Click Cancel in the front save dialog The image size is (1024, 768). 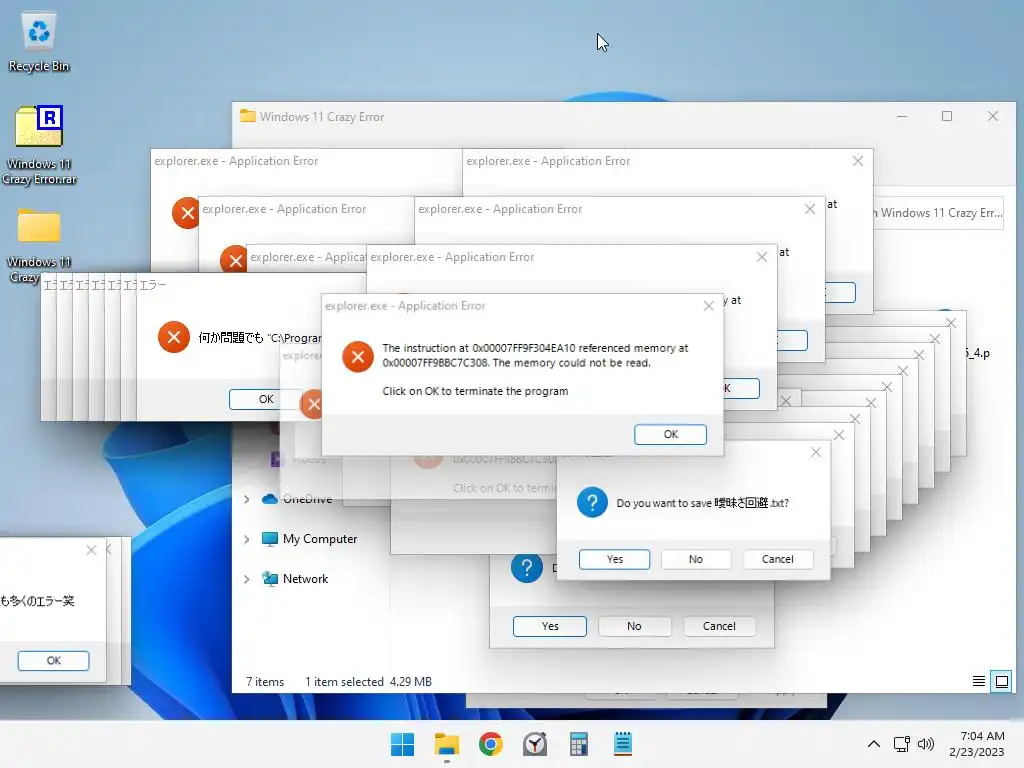[x=777, y=559]
